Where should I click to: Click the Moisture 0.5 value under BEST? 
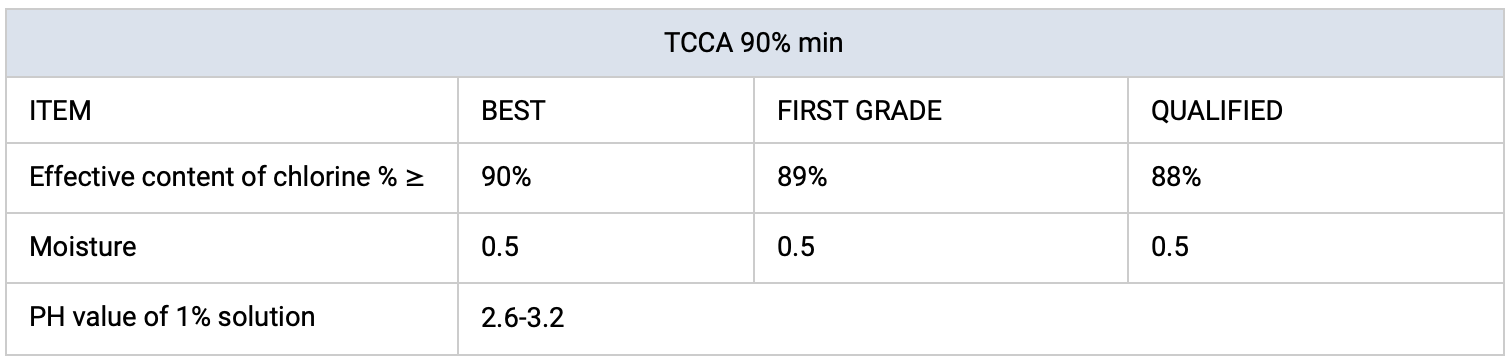(605, 248)
